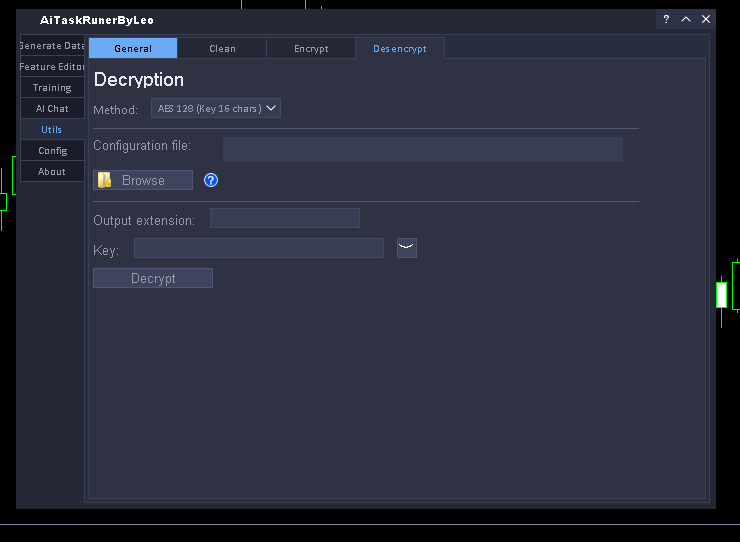Screen dimensions: 740x542
Task: Go to the Feature Editor section
Action: coord(52,67)
